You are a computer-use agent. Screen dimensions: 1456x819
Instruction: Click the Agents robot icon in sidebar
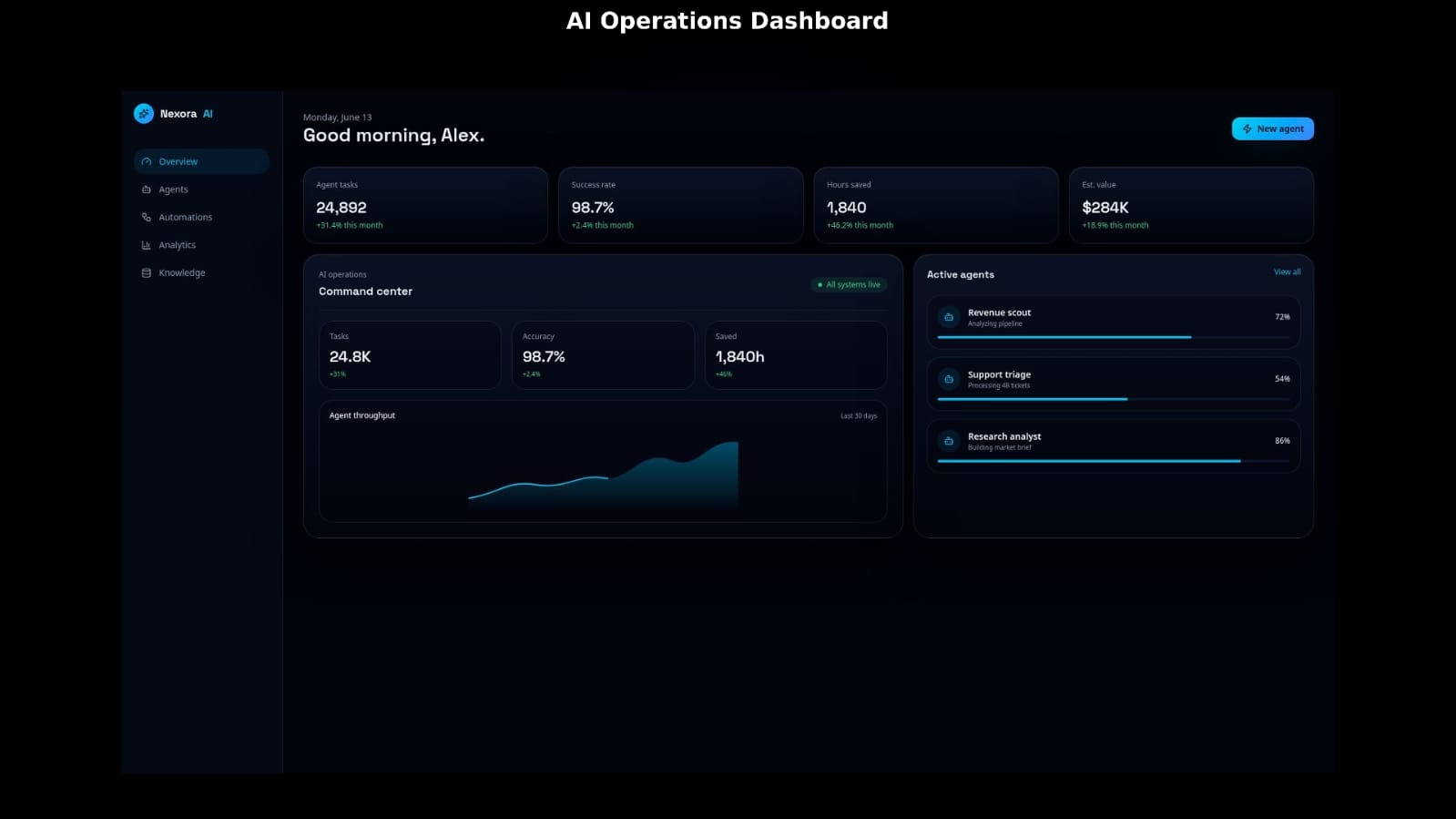(x=147, y=189)
